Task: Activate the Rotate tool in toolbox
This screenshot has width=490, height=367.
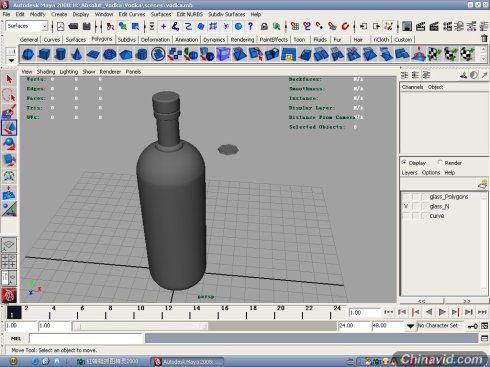Action: coord(9,144)
